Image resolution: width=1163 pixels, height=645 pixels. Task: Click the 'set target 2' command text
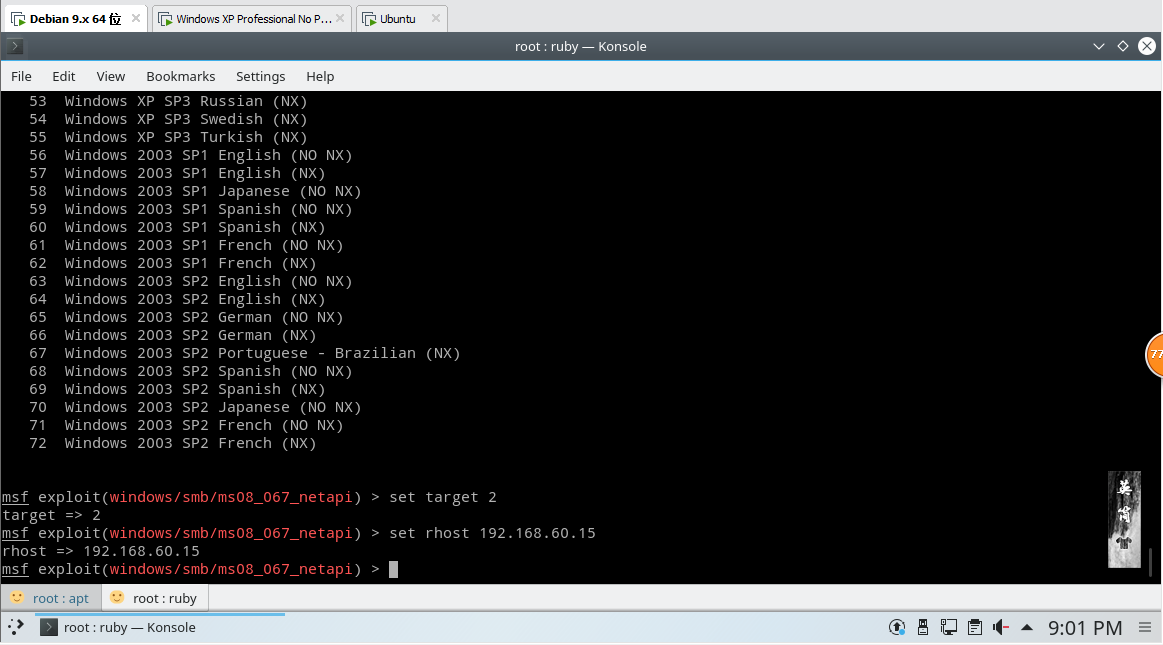click(443, 497)
